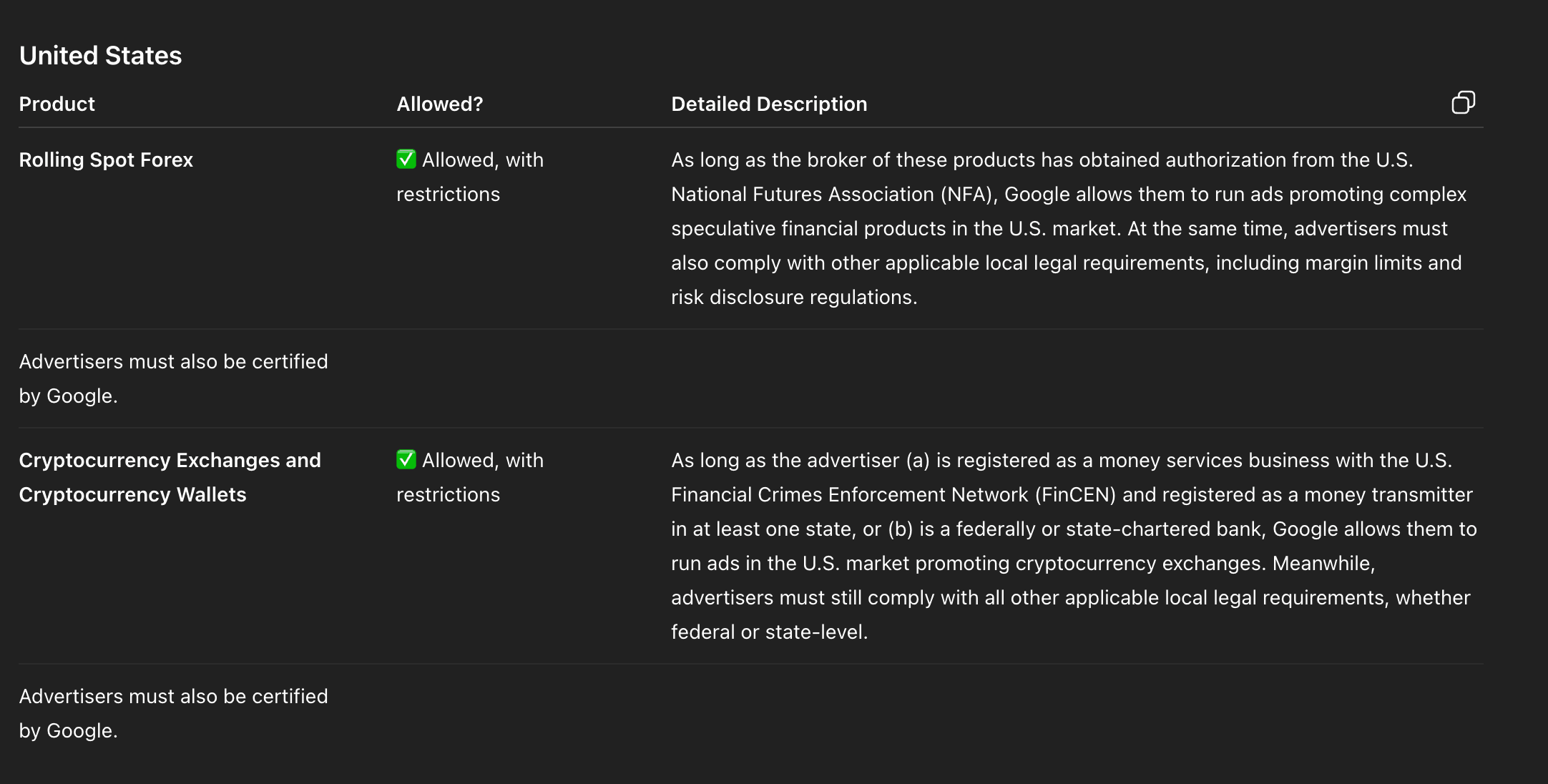The image size is (1548, 784).
Task: Click the Detailed Description column header
Action: (768, 104)
